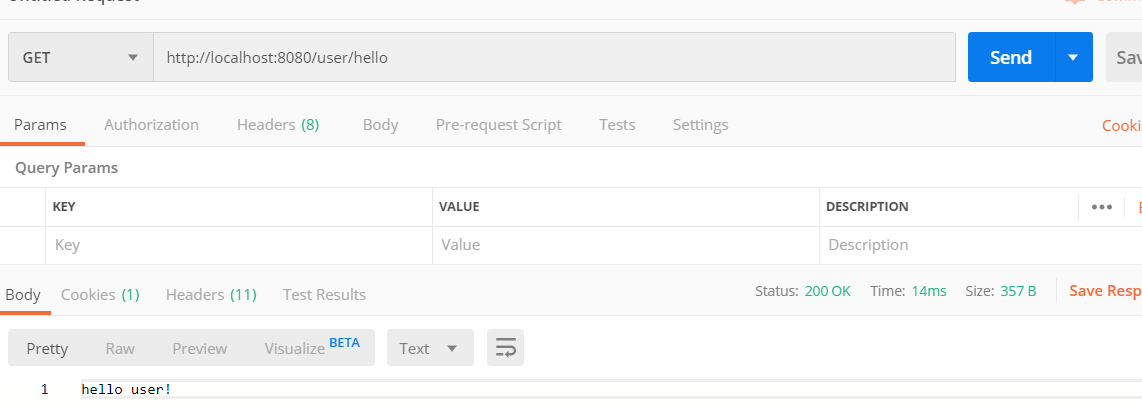The height and width of the screenshot is (408, 1142).
Task: Open the request Settings tab
Action: coord(700,125)
